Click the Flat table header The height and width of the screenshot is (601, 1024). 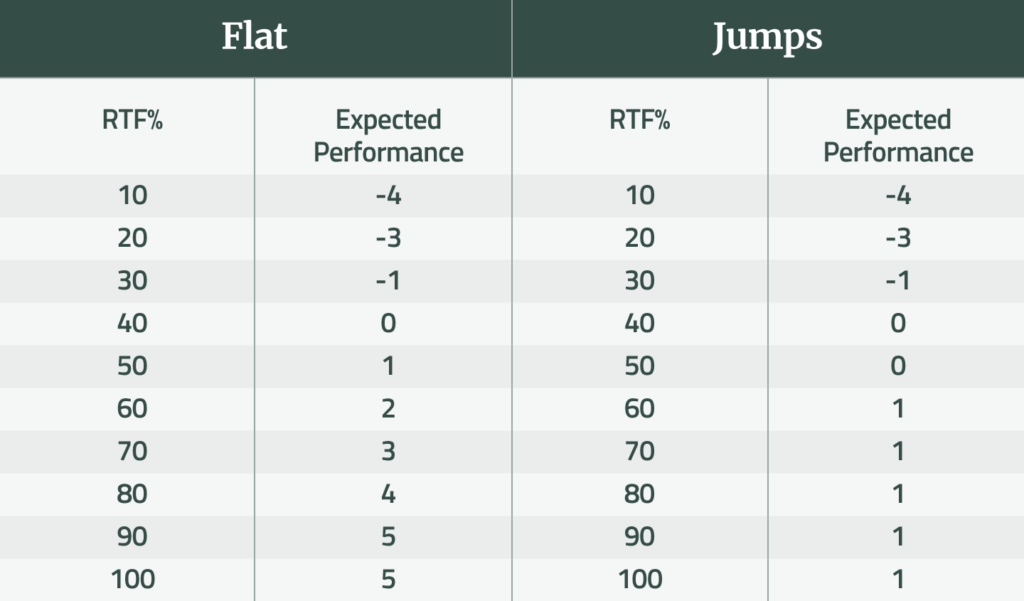coord(255,38)
